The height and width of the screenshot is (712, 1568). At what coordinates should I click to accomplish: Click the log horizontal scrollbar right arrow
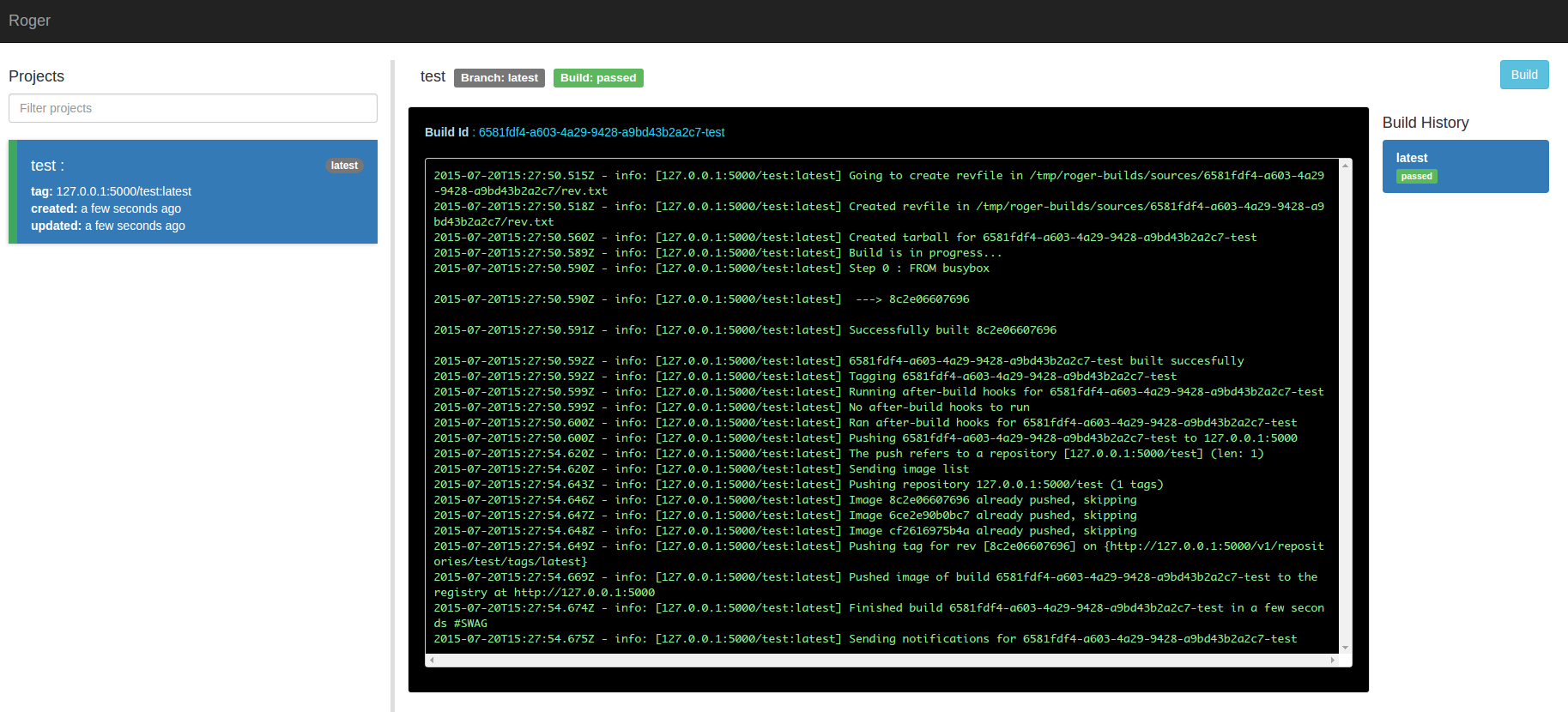(1333, 660)
